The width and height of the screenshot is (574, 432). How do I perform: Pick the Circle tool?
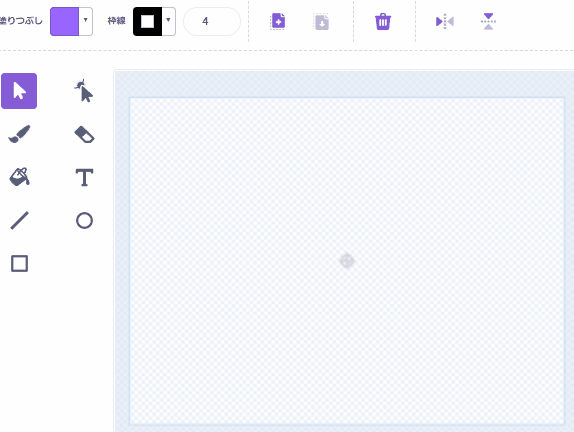84,220
